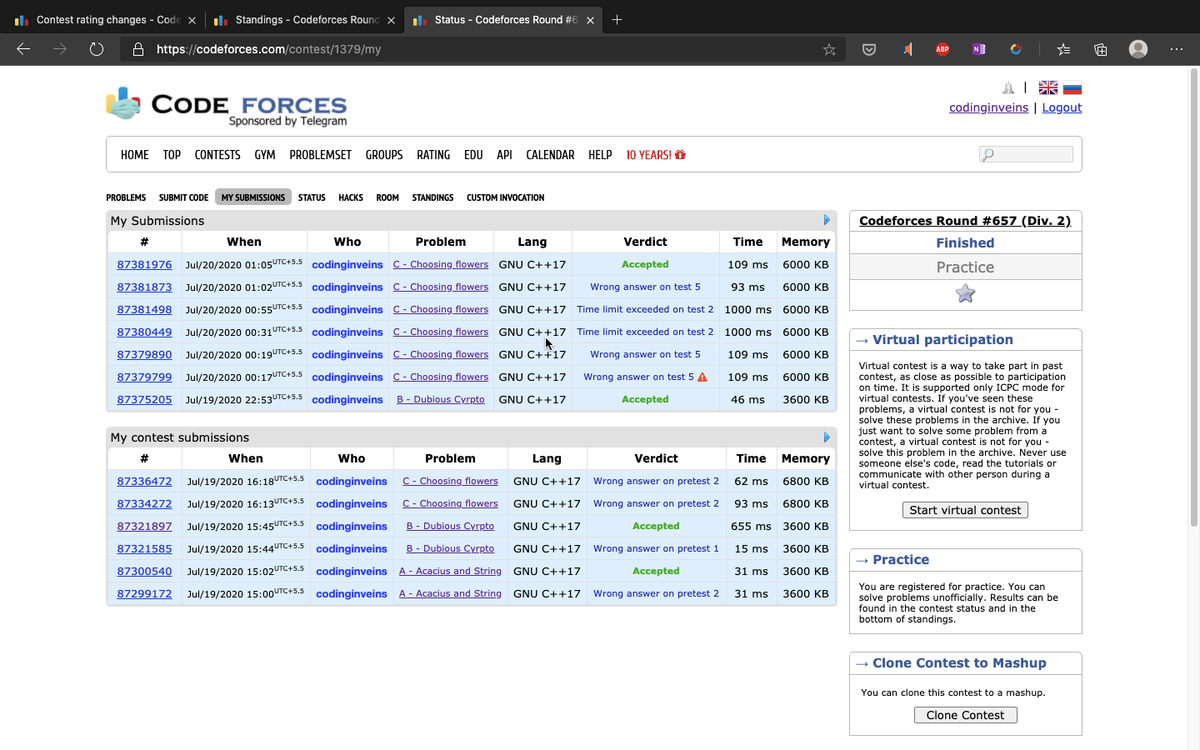1200x750 pixels.
Task: Open the colorful ring extension icon
Action: coord(1015,49)
